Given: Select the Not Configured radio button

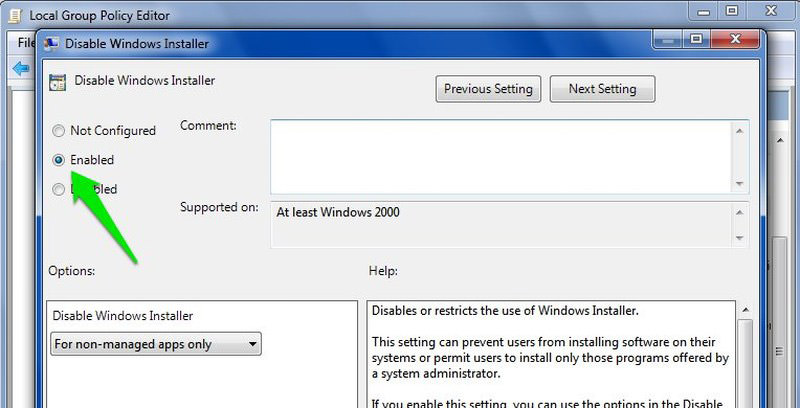Looking at the screenshot, I should tap(59, 131).
